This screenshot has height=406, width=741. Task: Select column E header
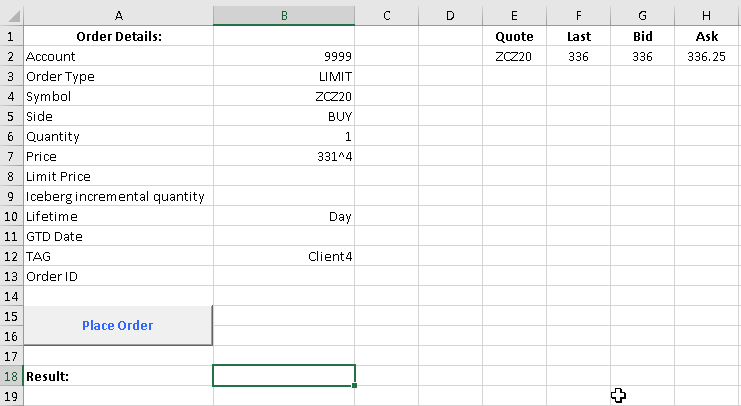pyautogui.click(x=514, y=15)
